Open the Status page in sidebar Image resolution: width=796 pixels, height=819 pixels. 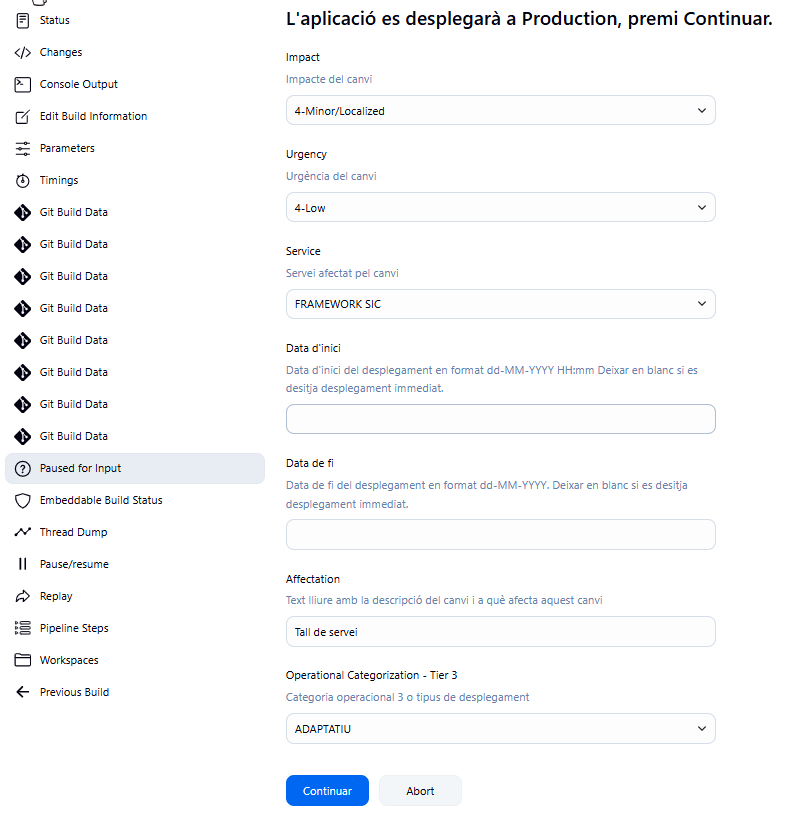54,20
